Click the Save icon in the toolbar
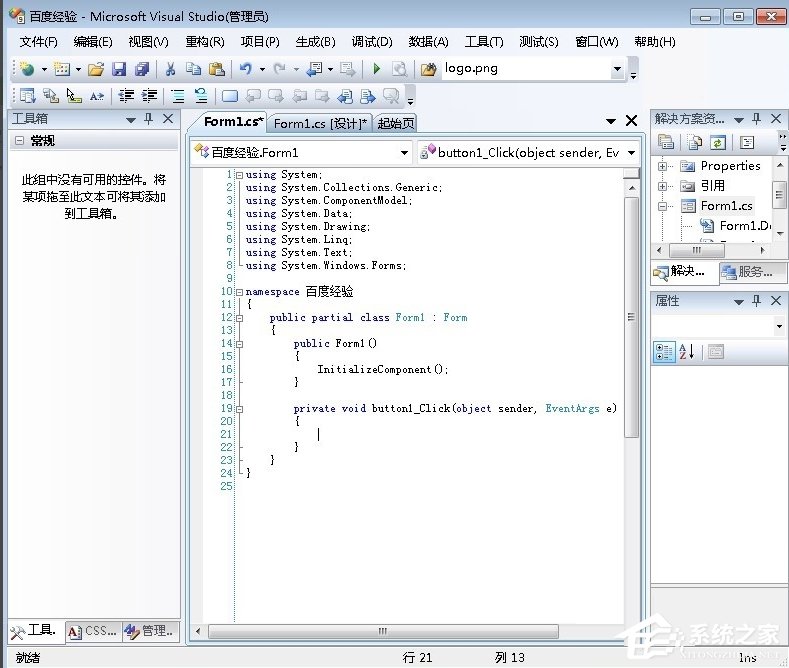The image size is (789, 668). coord(119,69)
